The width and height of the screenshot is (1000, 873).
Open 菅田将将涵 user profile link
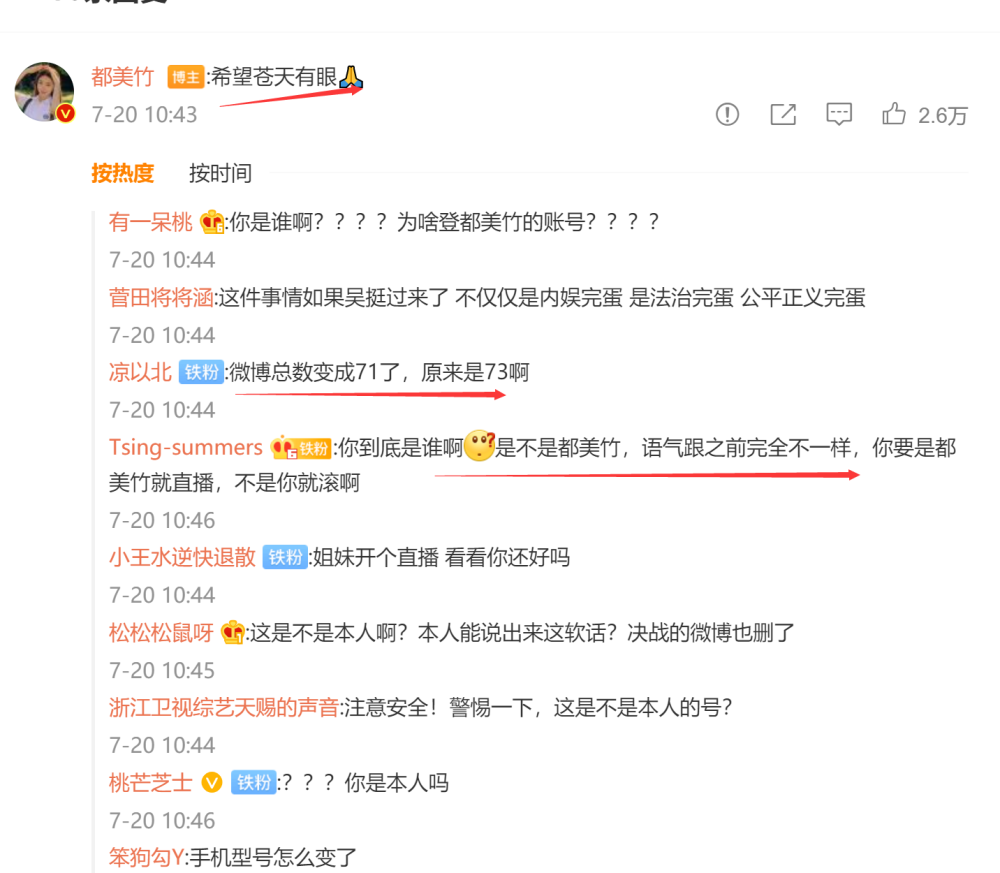(161, 297)
